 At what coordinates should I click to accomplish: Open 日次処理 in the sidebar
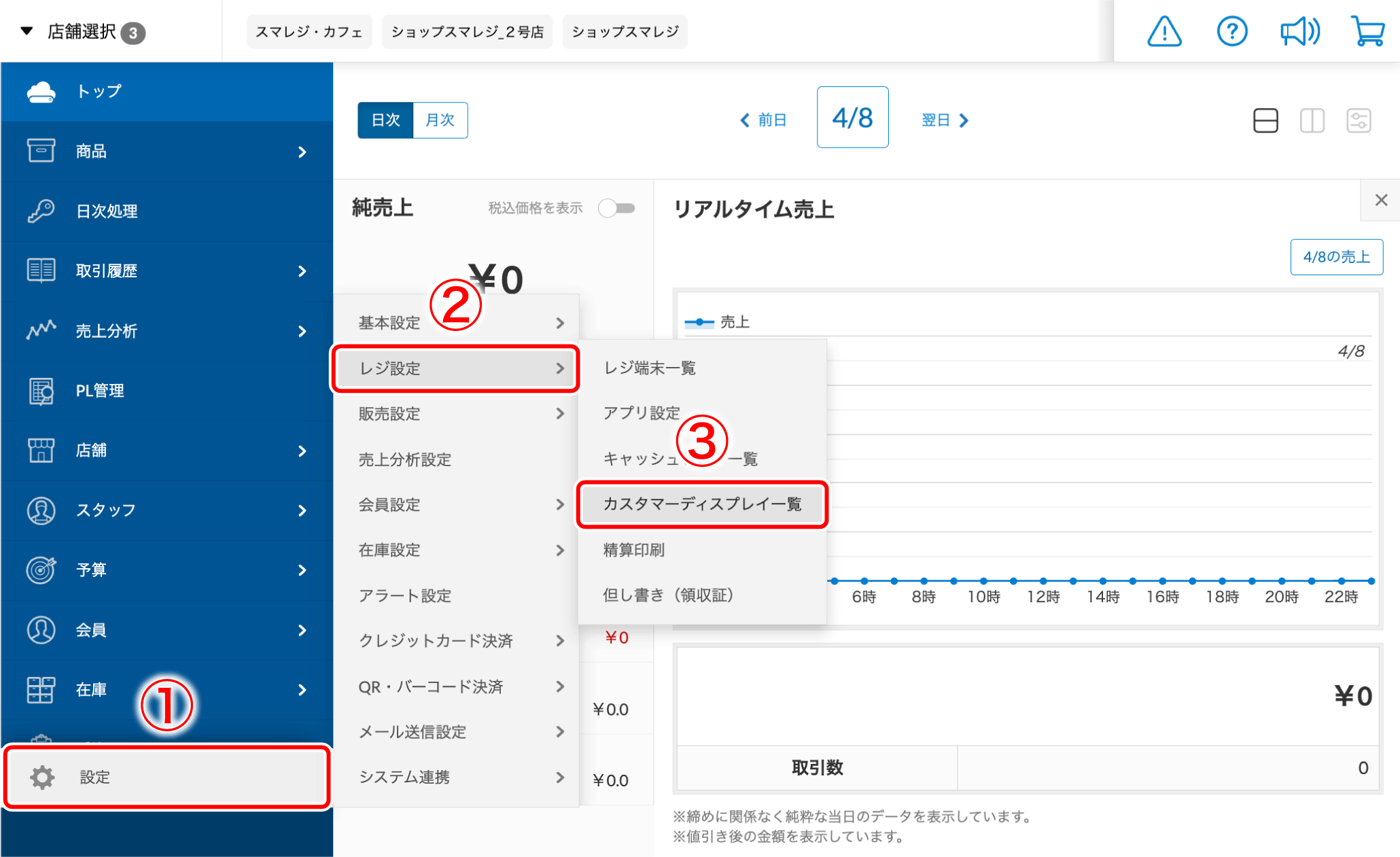pyautogui.click(x=167, y=211)
